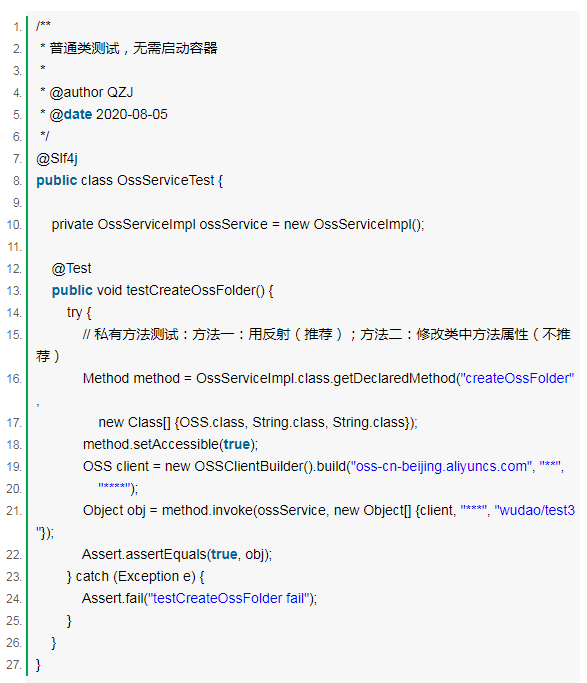Click the public keyword on line 8
587x683 pixels.
[57, 180]
